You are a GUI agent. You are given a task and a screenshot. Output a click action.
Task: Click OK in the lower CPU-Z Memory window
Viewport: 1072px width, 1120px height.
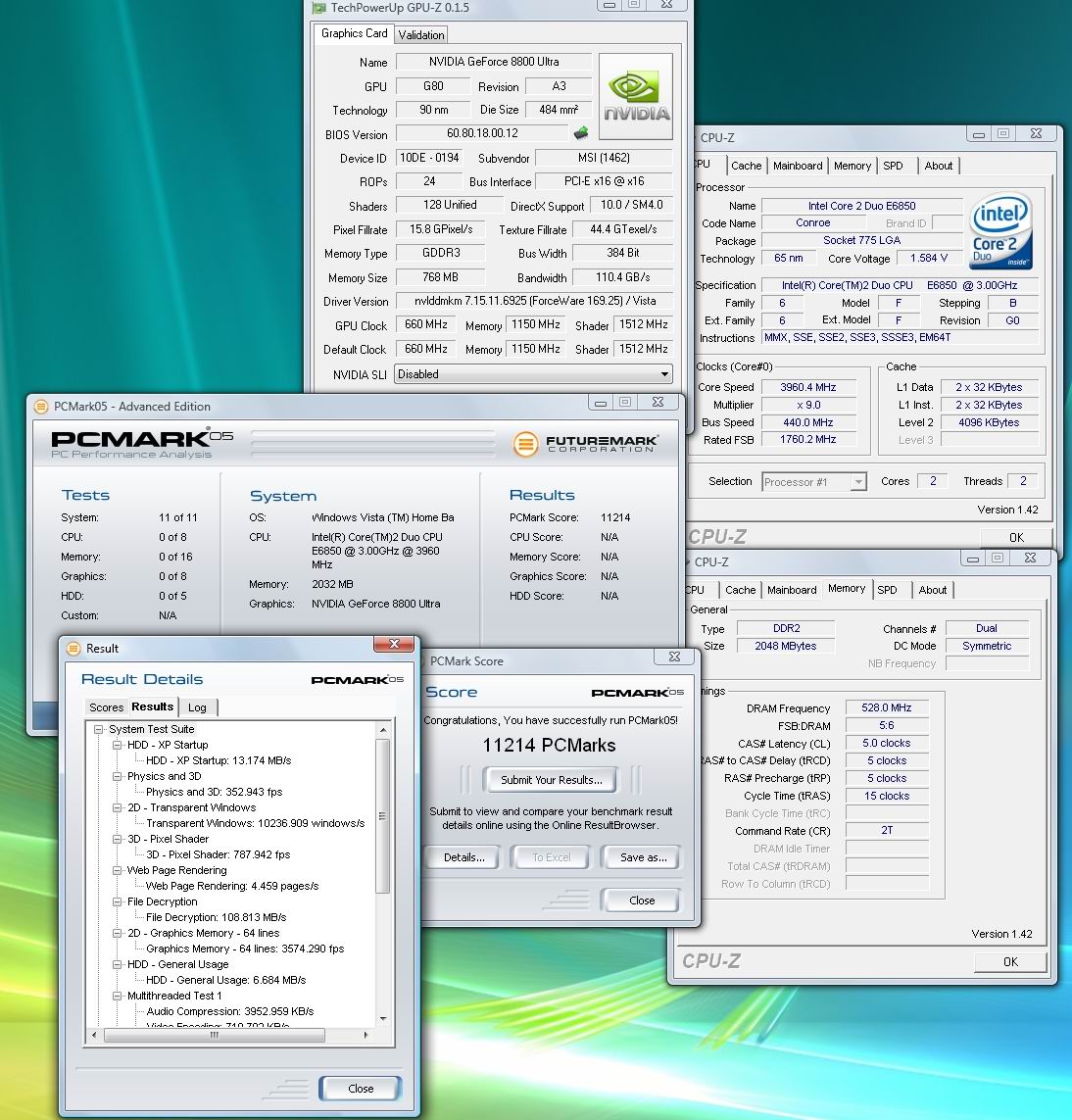pos(1010,962)
